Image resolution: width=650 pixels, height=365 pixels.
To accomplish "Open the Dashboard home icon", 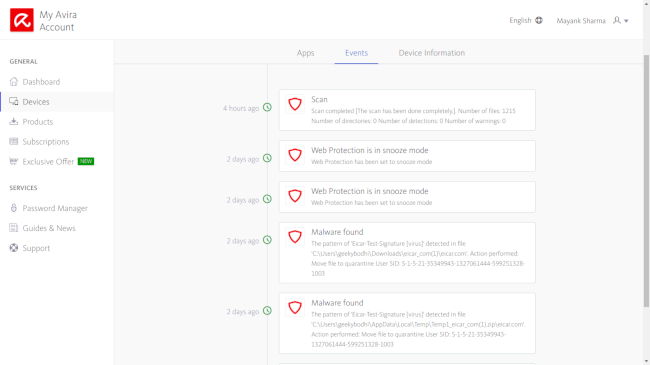I will [14, 81].
